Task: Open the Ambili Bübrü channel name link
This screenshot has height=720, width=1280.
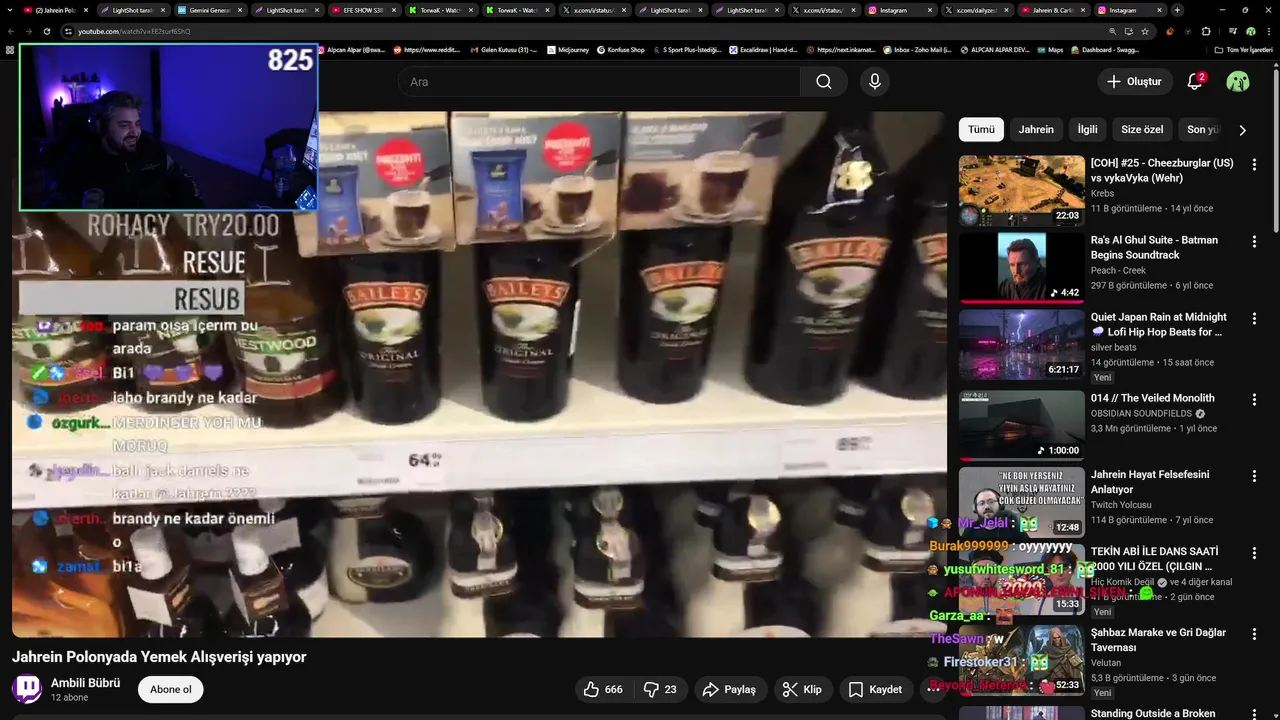Action: pyautogui.click(x=85, y=683)
